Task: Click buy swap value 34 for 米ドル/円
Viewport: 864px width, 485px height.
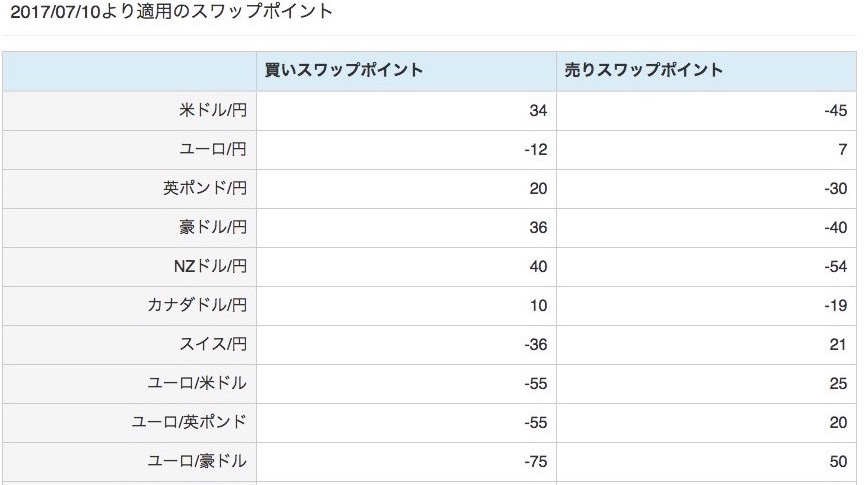Action: [538, 111]
